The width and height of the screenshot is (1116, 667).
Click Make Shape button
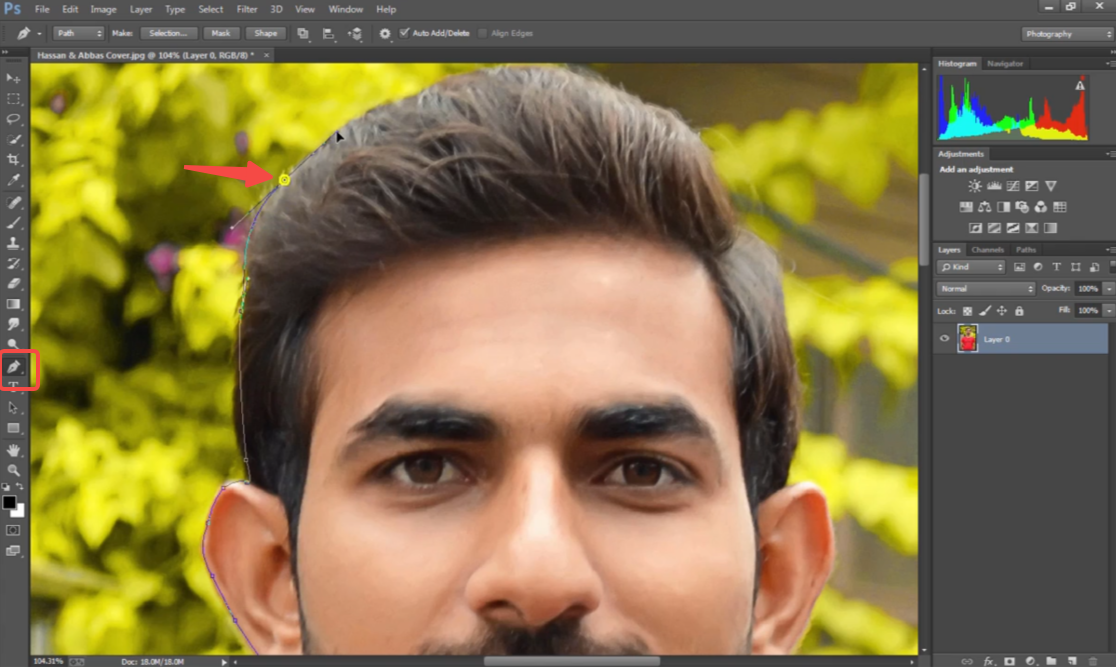[x=265, y=33]
